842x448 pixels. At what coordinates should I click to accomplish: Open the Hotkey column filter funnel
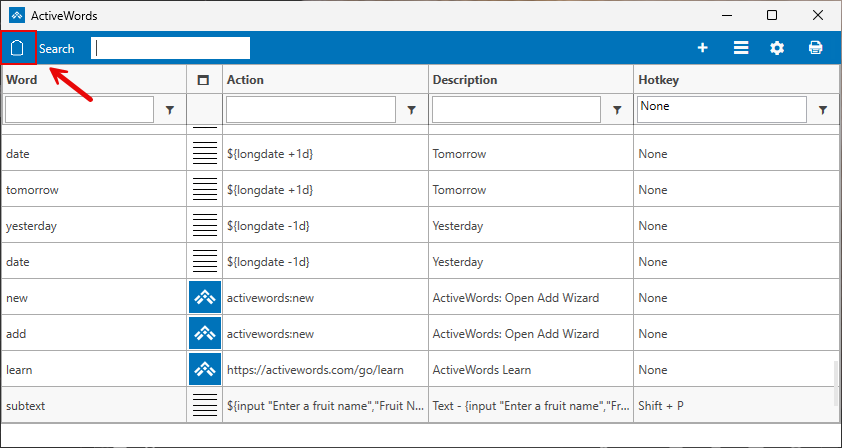(823, 110)
